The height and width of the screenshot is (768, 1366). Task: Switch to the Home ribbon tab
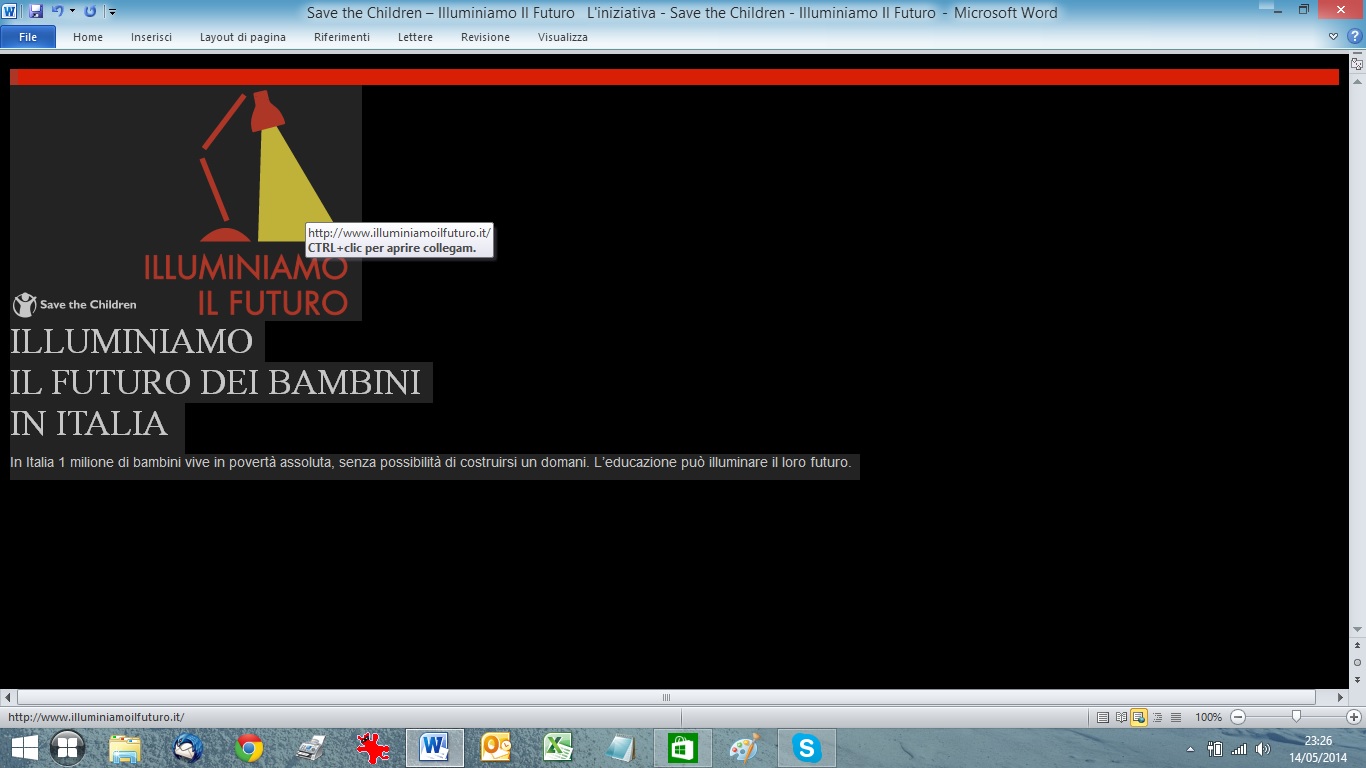pyautogui.click(x=88, y=37)
